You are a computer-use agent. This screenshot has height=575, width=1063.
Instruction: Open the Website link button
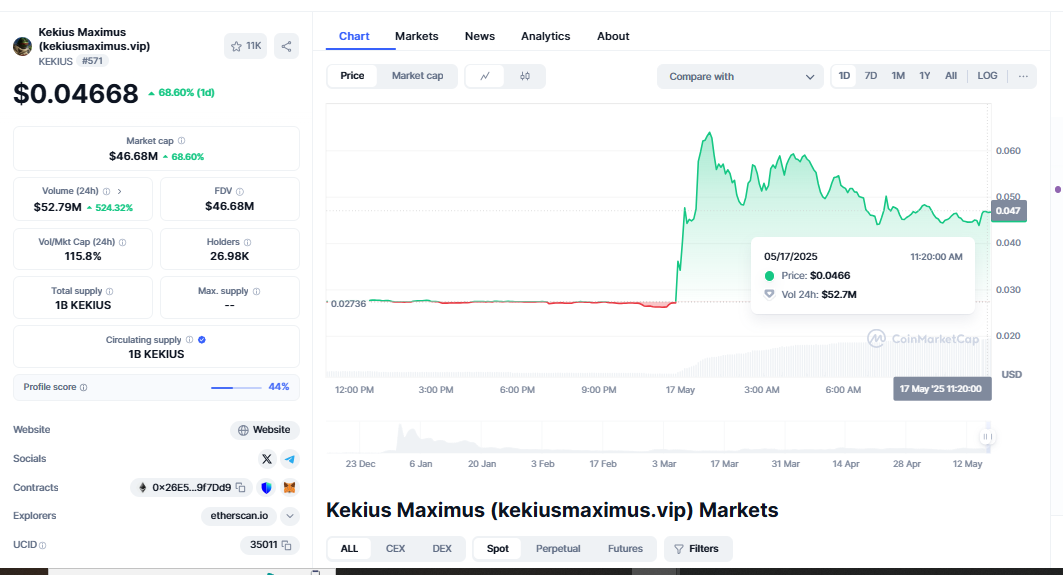(264, 430)
